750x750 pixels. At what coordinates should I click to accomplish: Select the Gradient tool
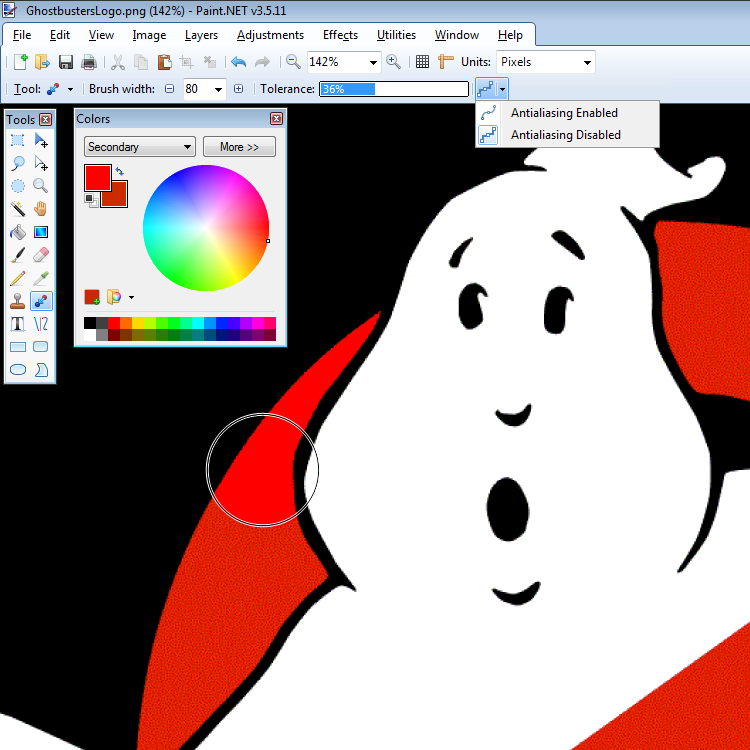tap(41, 232)
